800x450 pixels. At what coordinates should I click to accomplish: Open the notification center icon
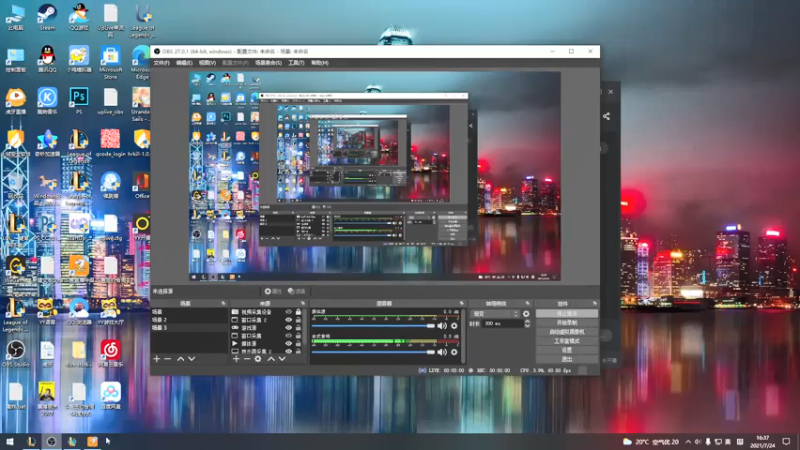pos(786,442)
